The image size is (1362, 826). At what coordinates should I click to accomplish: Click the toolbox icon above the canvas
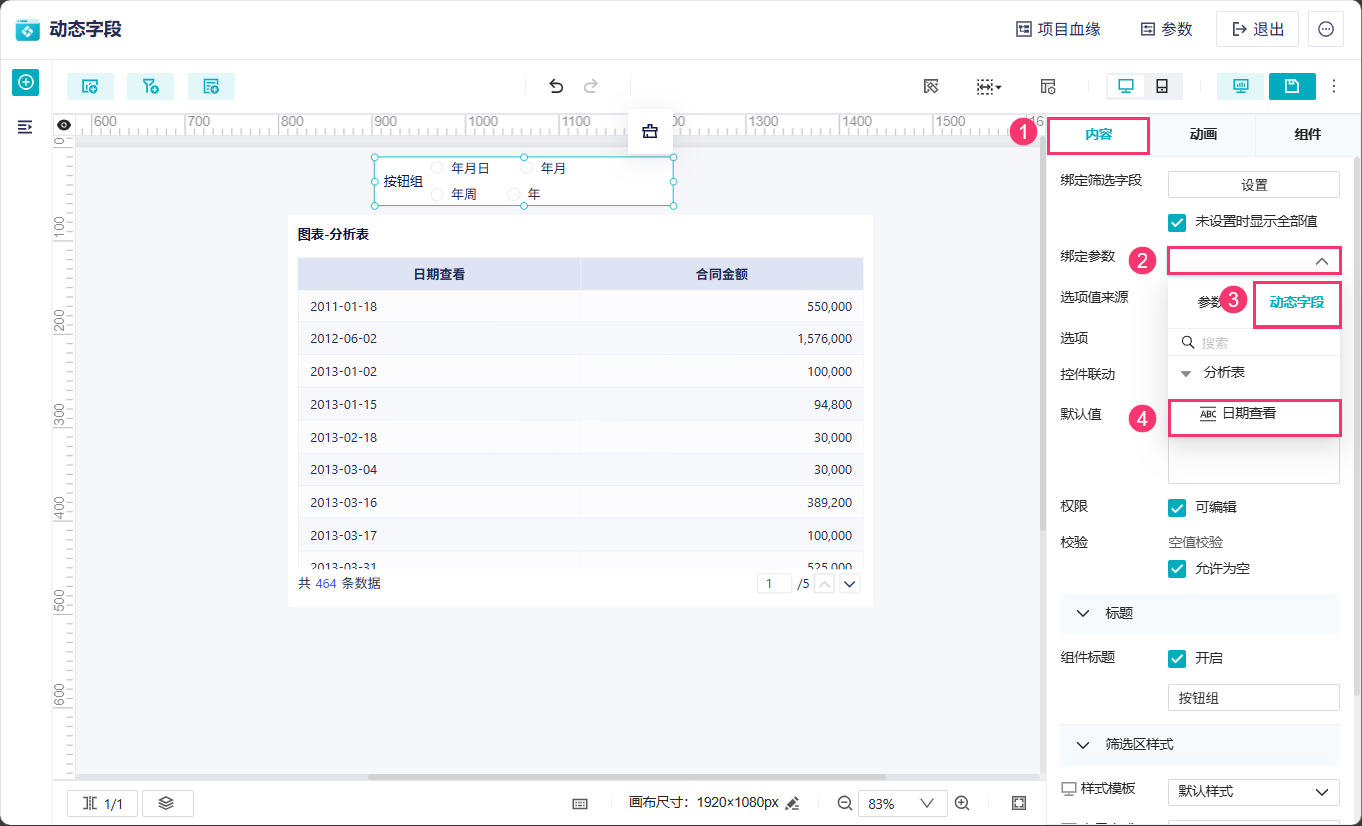(650, 131)
